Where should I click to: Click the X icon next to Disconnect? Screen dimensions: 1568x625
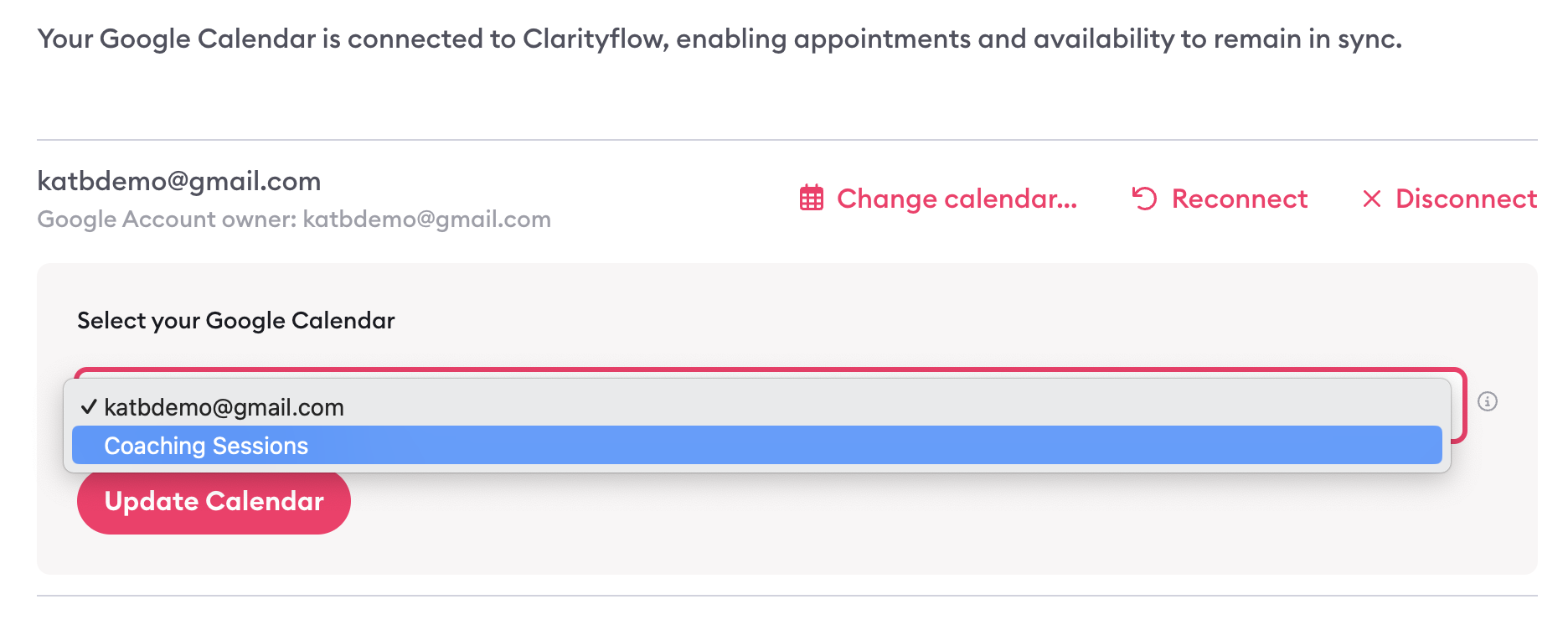1371,199
